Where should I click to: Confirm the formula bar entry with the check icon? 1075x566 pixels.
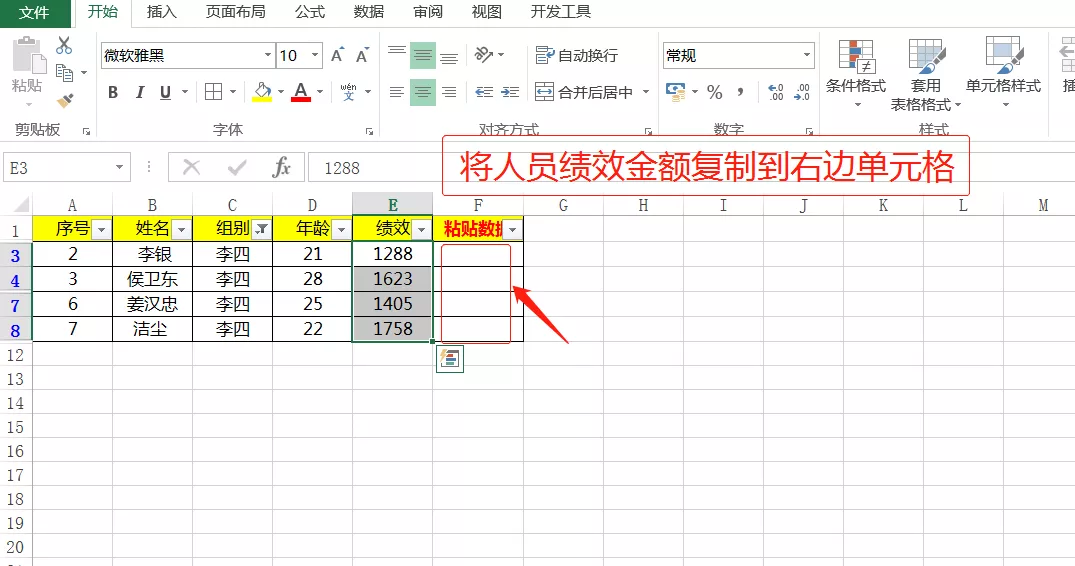click(237, 167)
